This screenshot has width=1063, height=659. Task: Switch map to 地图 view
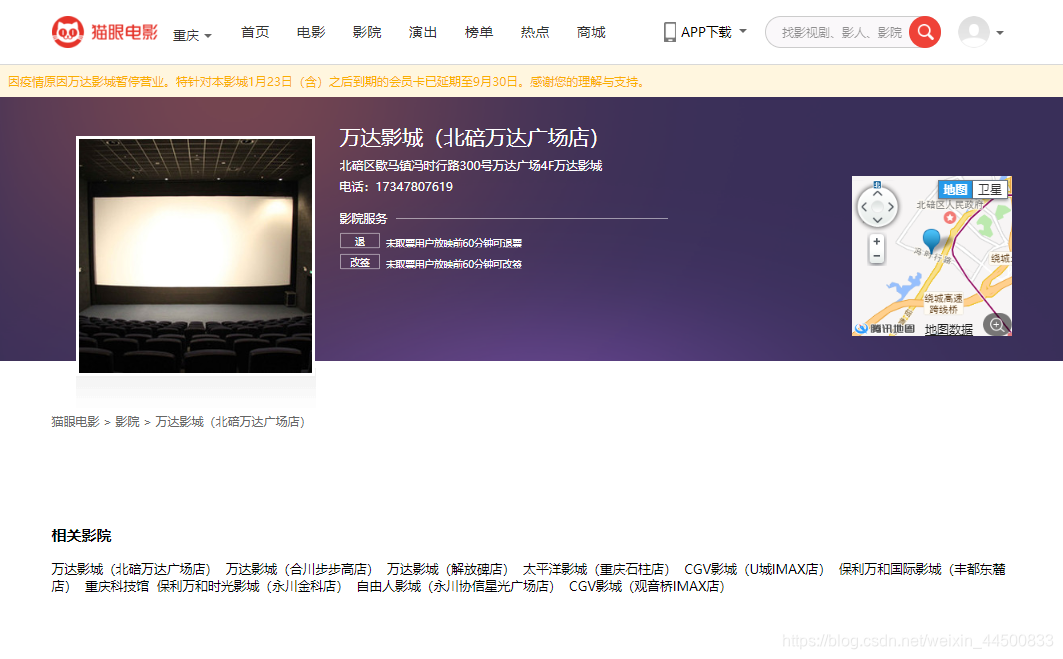coord(955,190)
